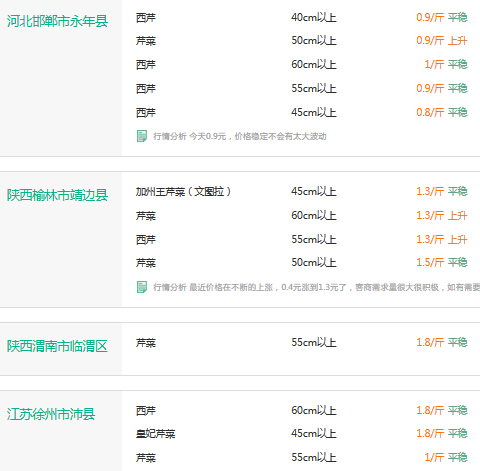Click the document icon beside 今天0.9元 analysis
The height and width of the screenshot is (471, 480).
142,136
